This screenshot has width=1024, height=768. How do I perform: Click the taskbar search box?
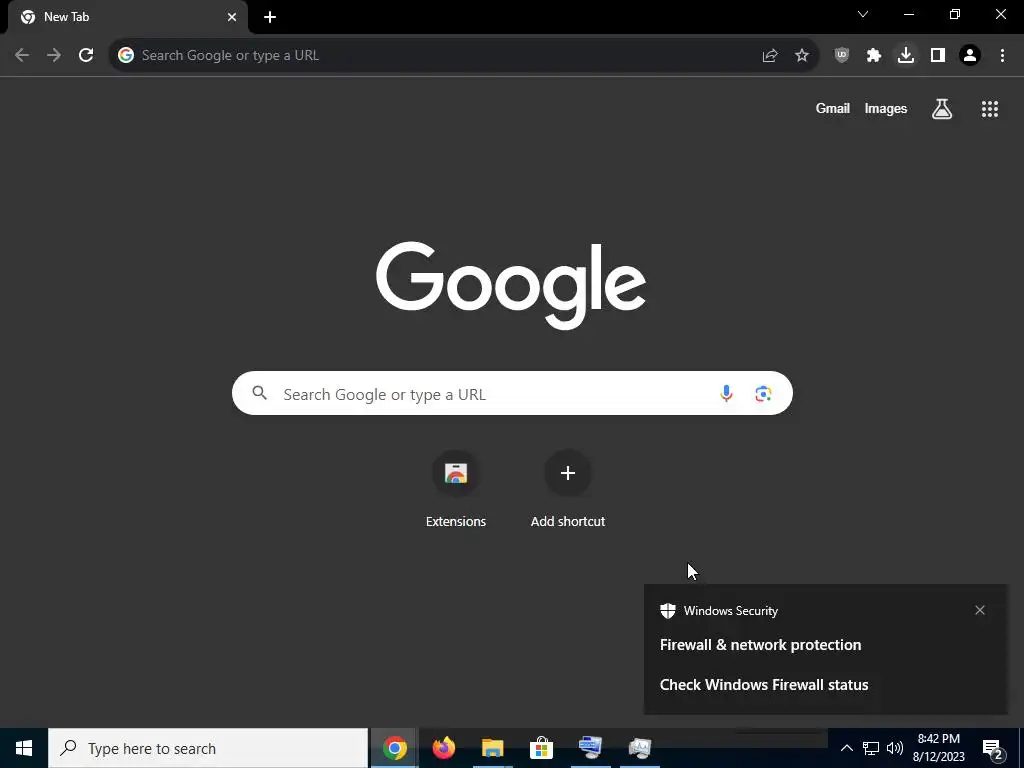coord(208,748)
